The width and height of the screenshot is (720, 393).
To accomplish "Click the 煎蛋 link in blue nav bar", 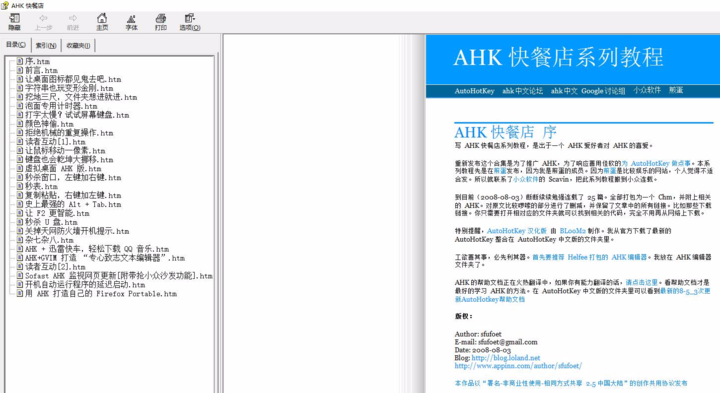I will click(x=676, y=90).
